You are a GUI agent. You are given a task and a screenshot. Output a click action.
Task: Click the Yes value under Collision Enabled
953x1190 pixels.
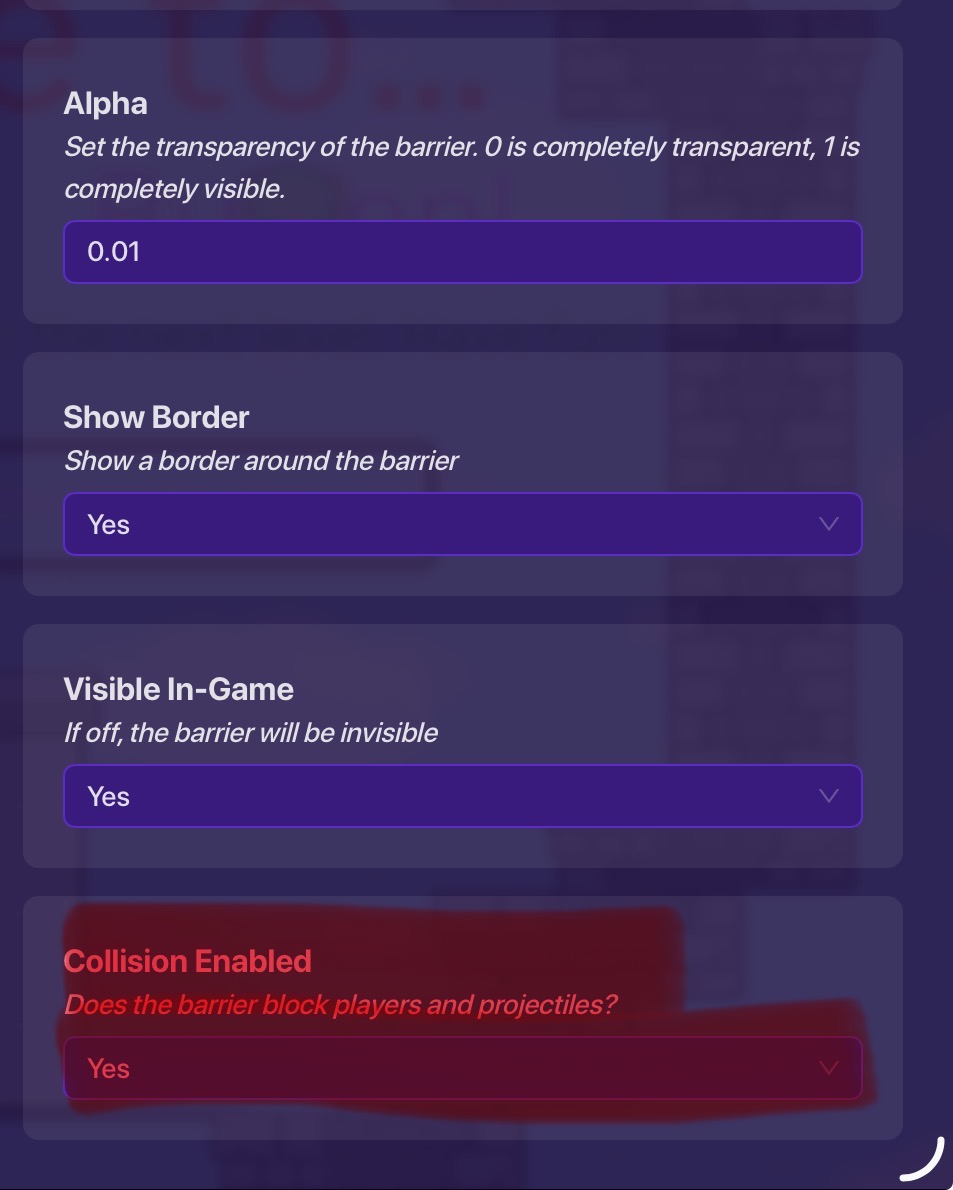click(108, 1068)
